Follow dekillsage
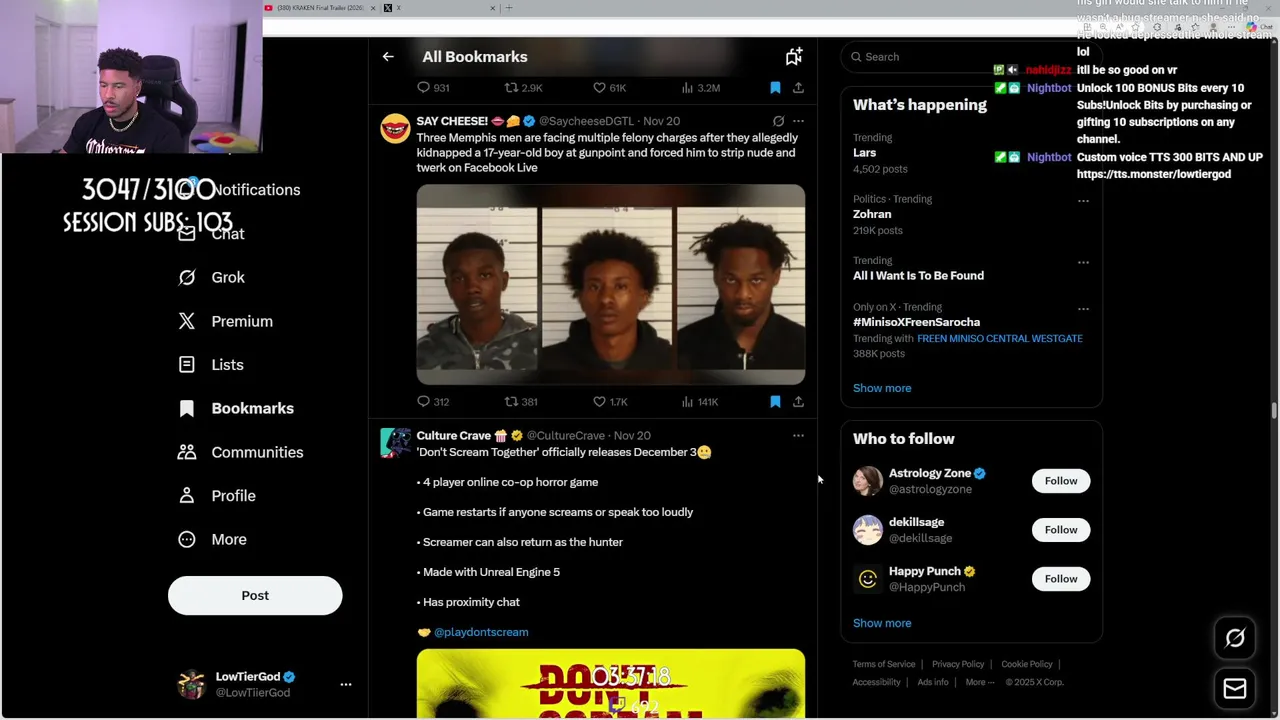 1061,530
